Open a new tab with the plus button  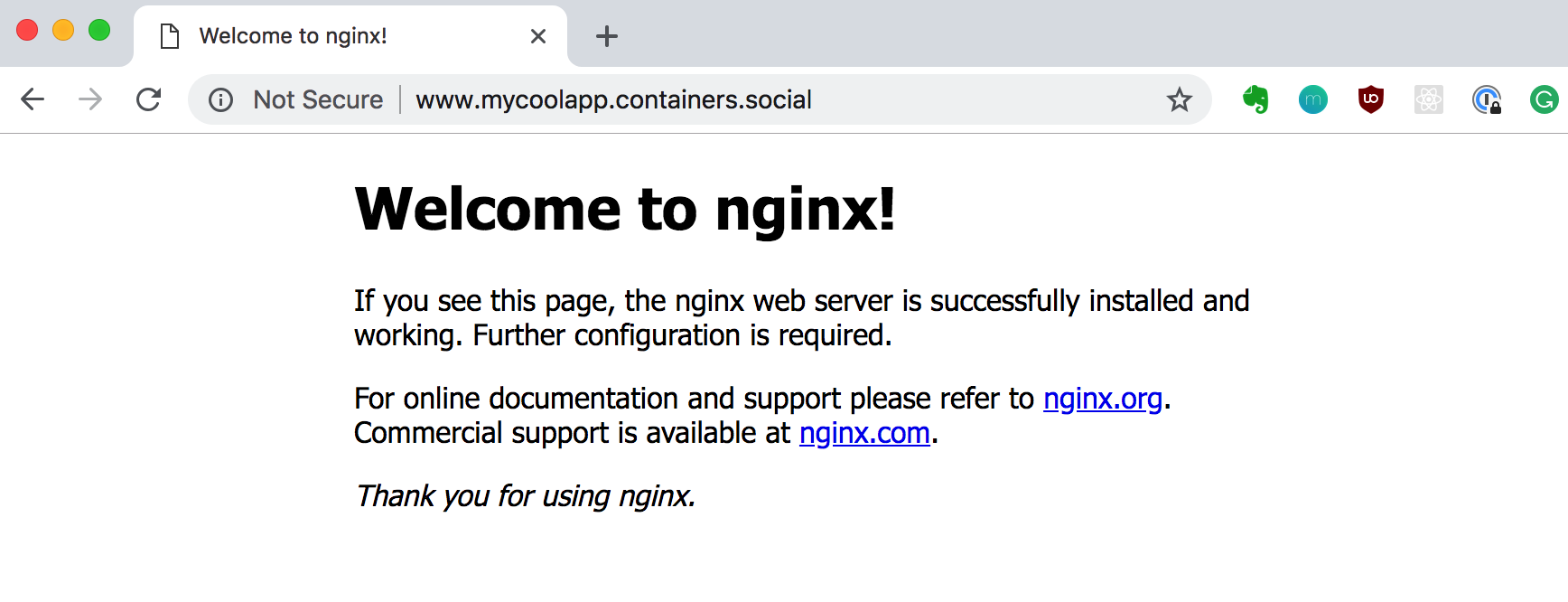(x=607, y=36)
